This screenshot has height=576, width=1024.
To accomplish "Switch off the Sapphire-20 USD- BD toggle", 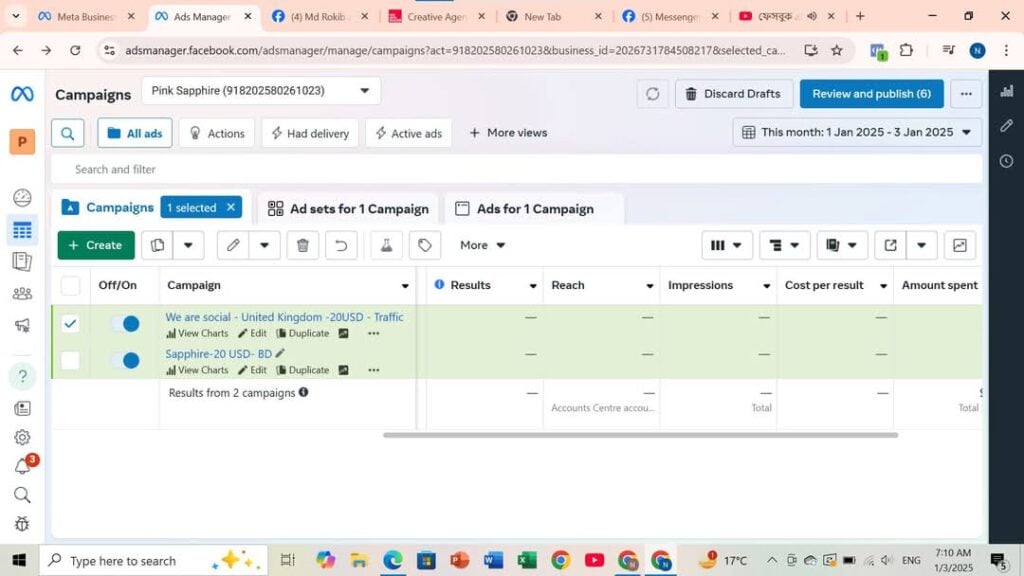I will [x=125, y=360].
